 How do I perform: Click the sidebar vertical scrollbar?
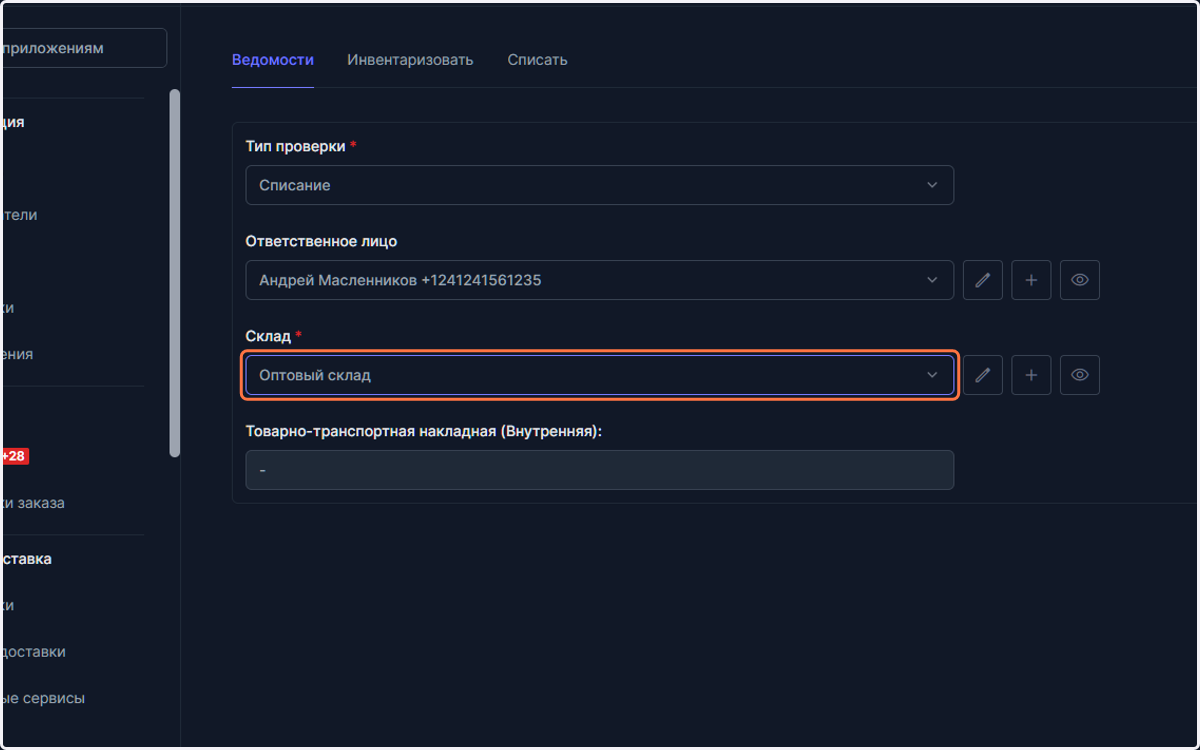[175, 273]
